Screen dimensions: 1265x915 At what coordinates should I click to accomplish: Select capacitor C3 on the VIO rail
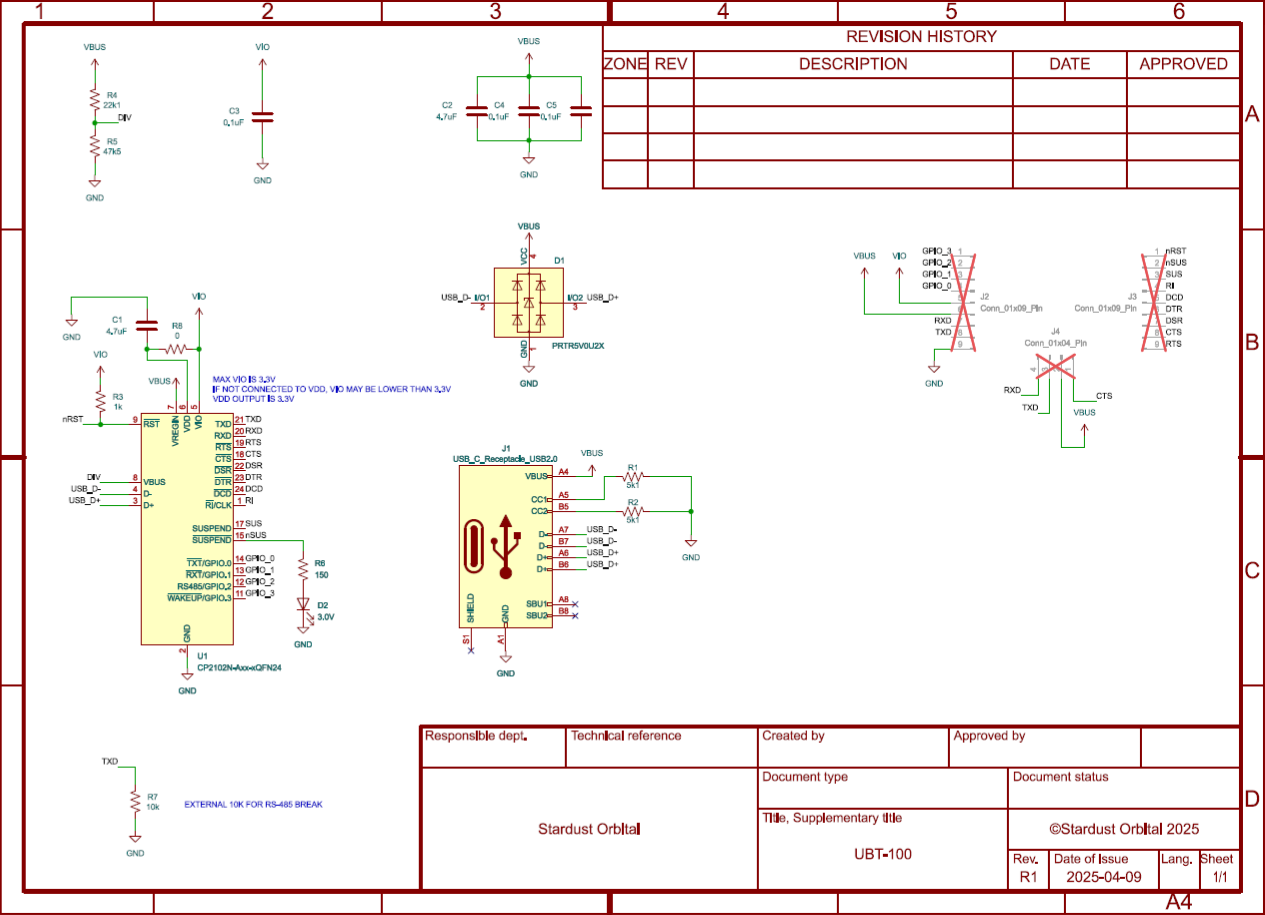click(262, 117)
